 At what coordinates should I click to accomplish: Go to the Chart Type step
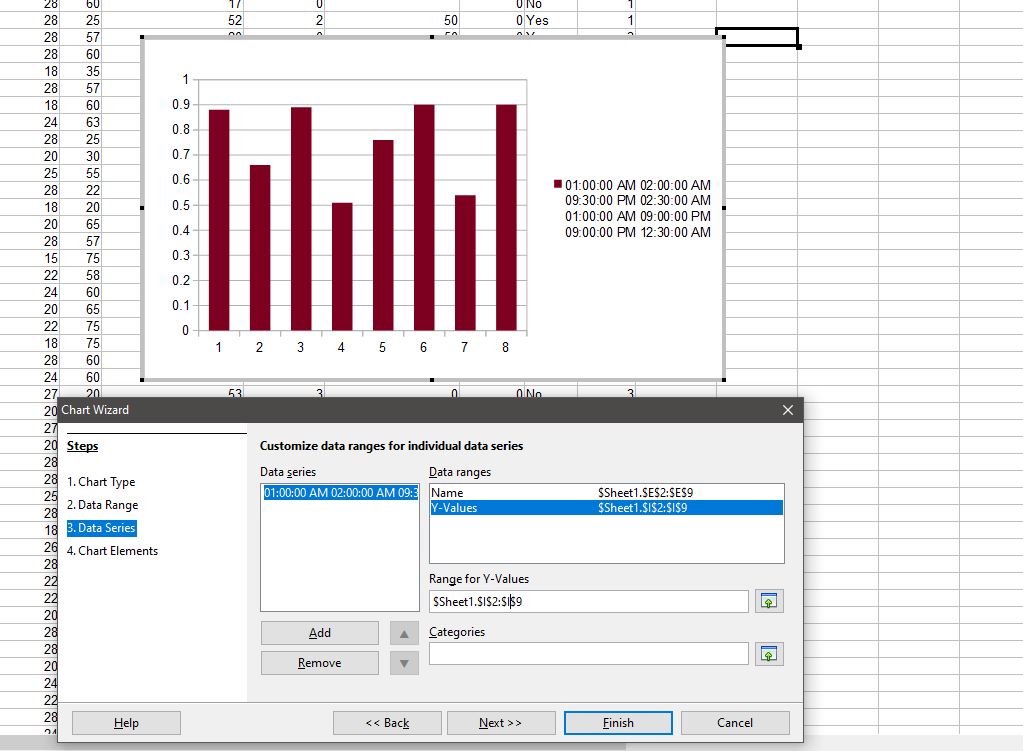(x=101, y=482)
